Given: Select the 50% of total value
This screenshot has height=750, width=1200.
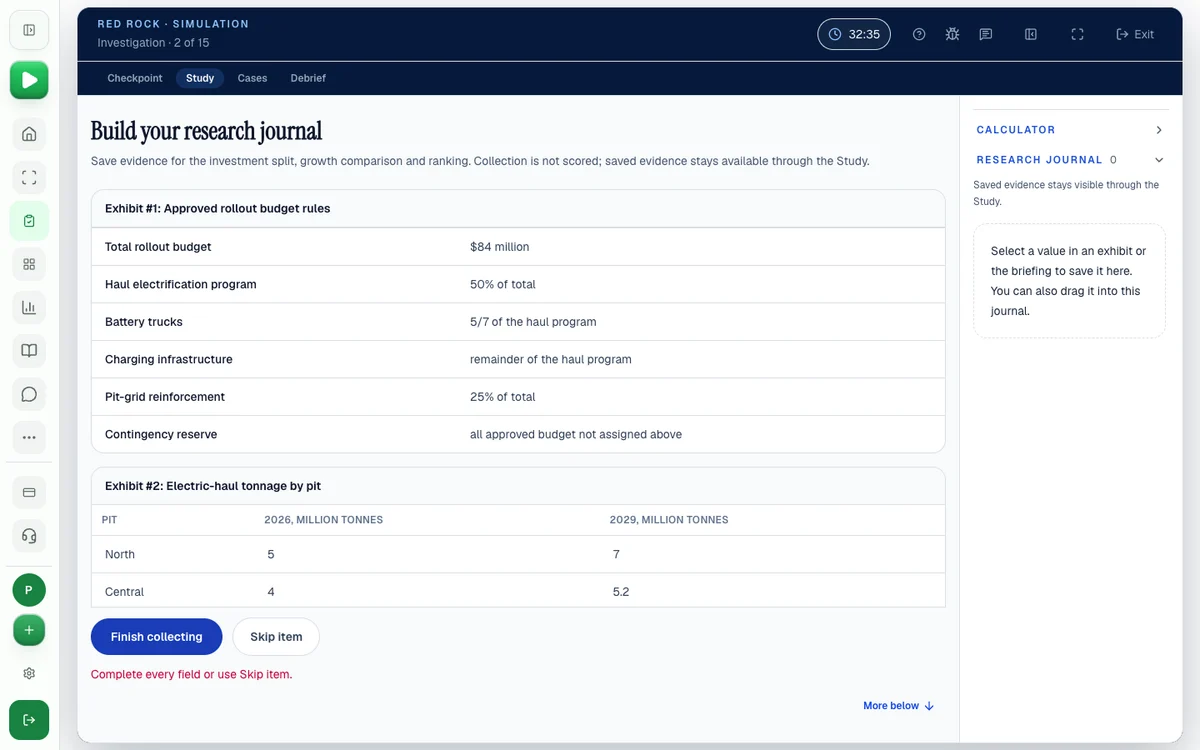Looking at the screenshot, I should (503, 284).
